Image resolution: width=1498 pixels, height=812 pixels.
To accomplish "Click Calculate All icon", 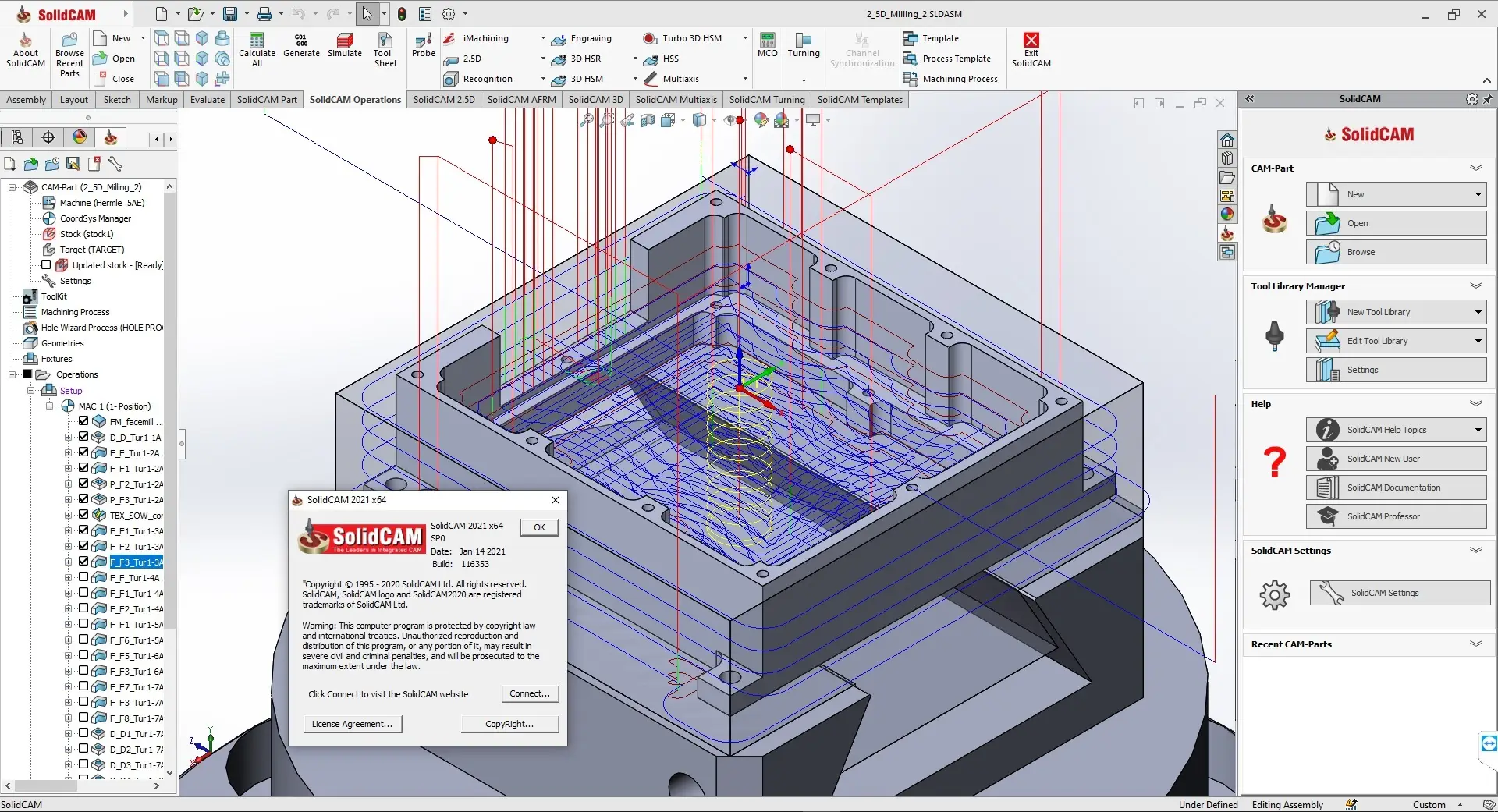I will 257,50.
